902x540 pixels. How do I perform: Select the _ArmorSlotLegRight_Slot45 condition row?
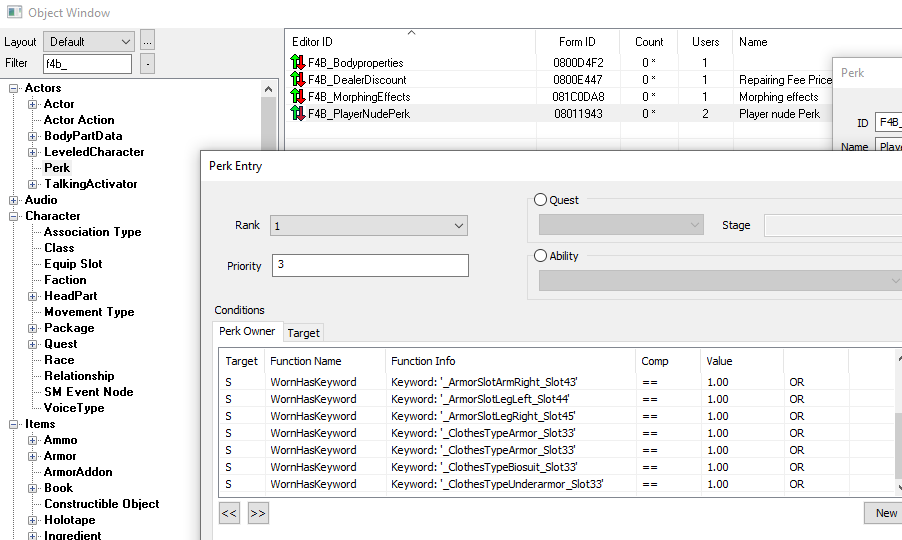click(x=557, y=416)
